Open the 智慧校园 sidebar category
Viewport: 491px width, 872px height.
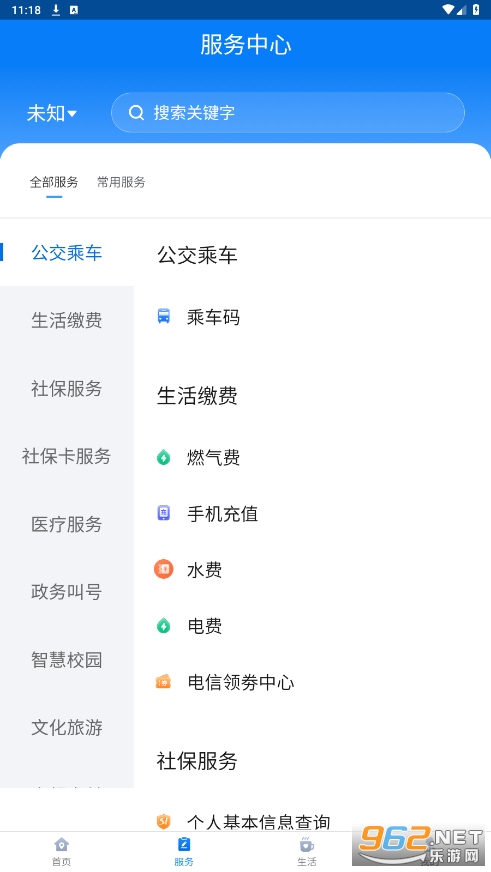(x=67, y=660)
